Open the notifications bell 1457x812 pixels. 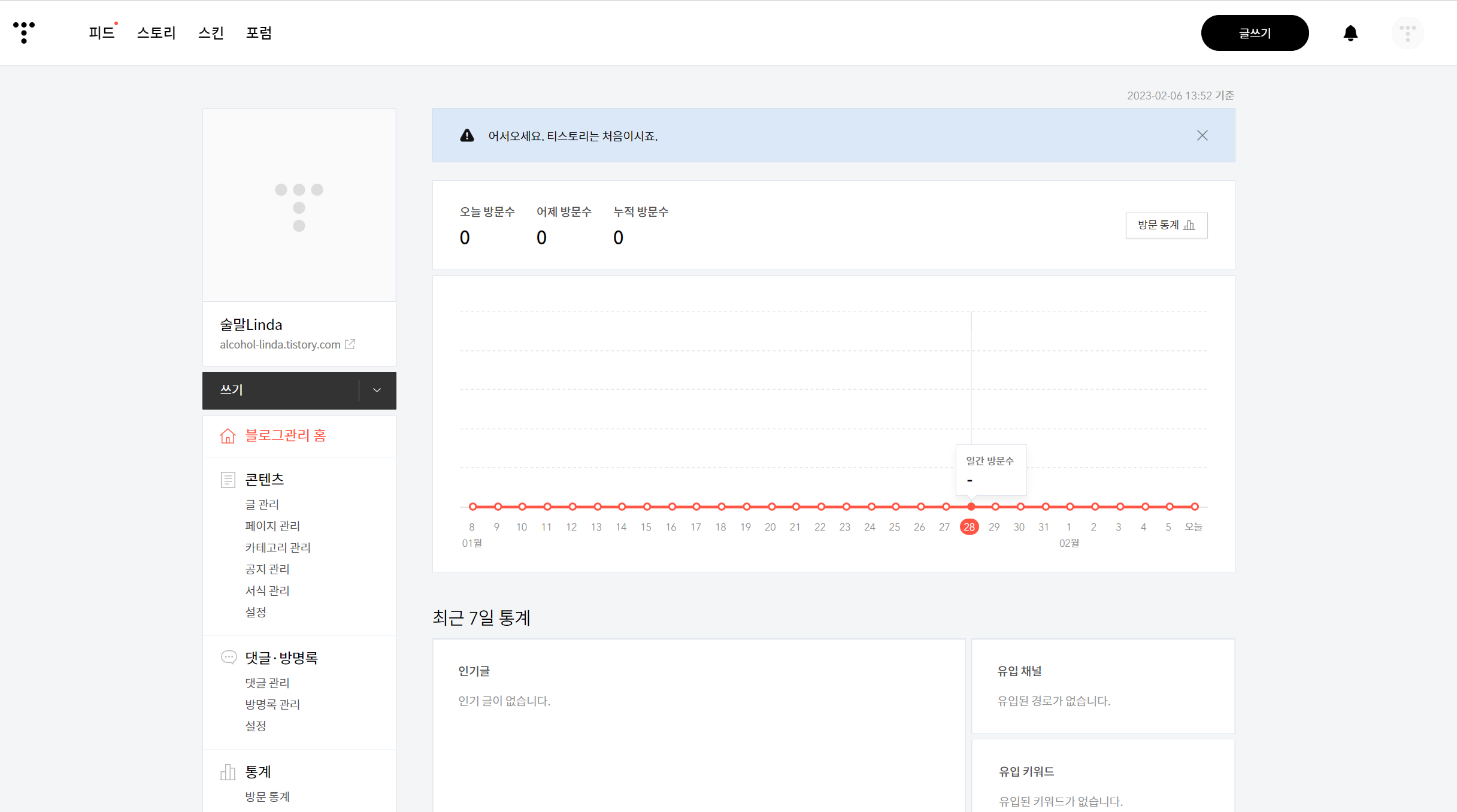click(1350, 33)
